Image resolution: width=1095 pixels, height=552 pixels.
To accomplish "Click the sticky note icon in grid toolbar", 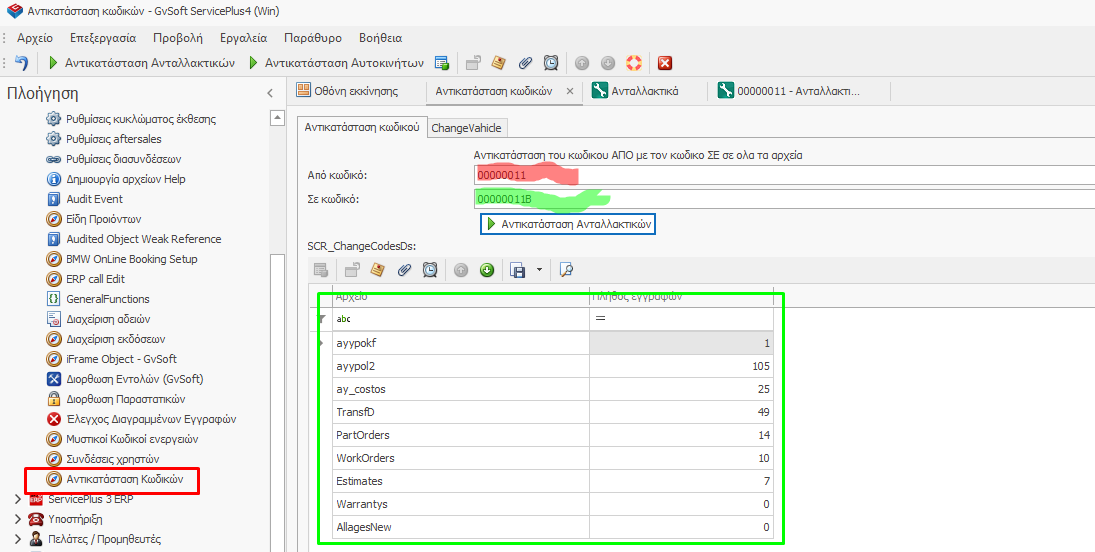I will tap(378, 270).
